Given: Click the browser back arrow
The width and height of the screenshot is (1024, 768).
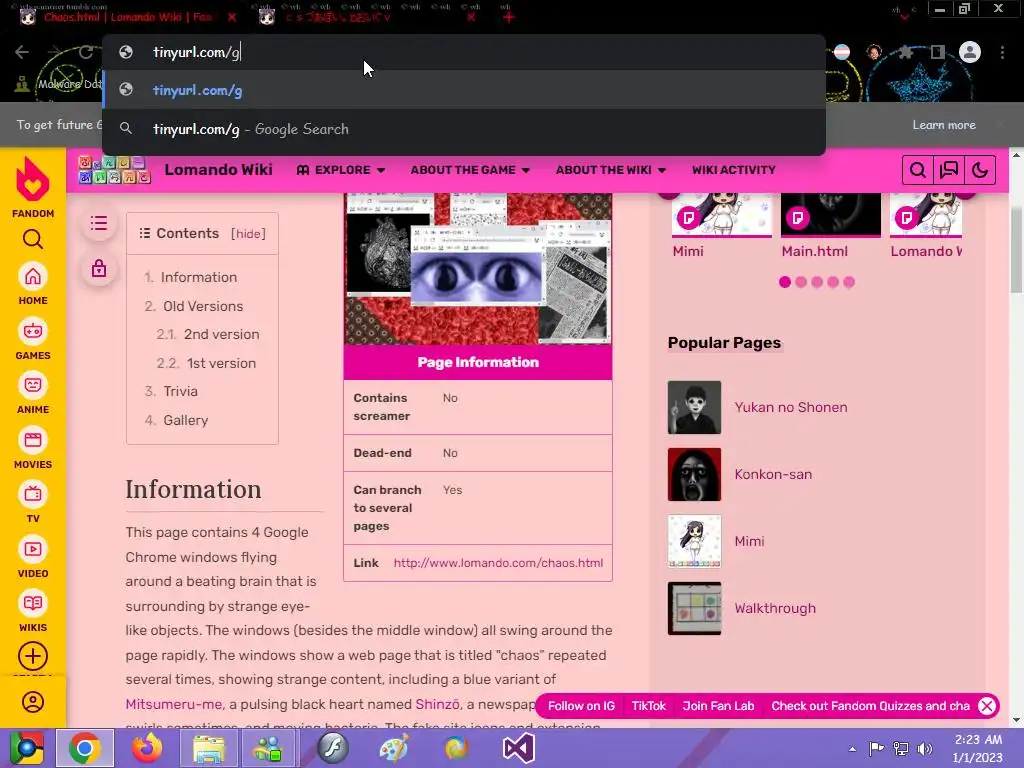Looking at the screenshot, I should coord(22,52).
